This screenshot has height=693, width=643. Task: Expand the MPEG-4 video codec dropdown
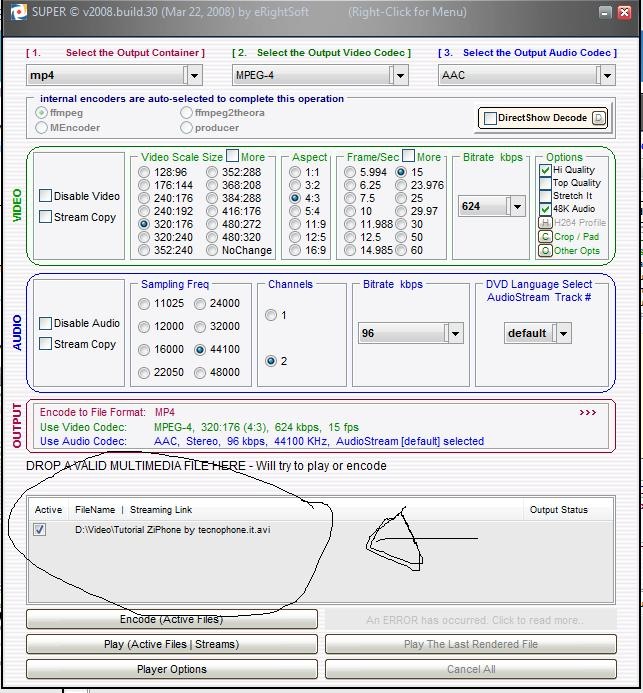tap(399, 75)
